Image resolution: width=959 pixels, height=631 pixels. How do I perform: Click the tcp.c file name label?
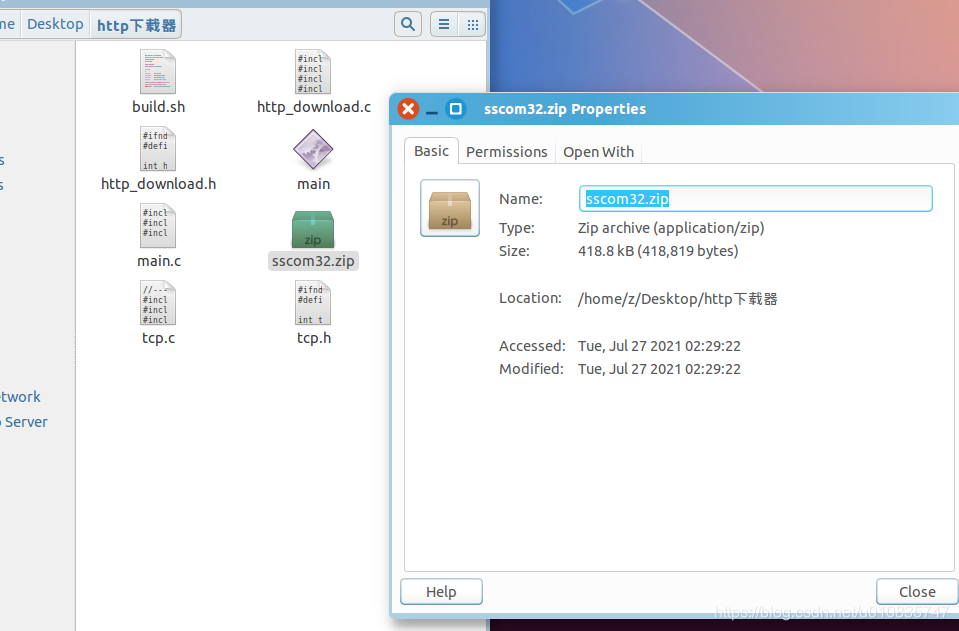[158, 338]
